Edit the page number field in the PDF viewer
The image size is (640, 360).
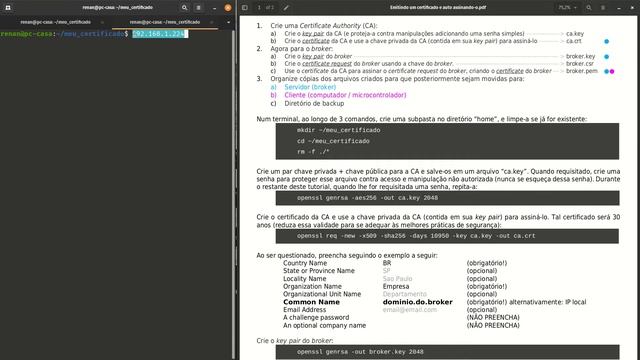tap(259, 7)
